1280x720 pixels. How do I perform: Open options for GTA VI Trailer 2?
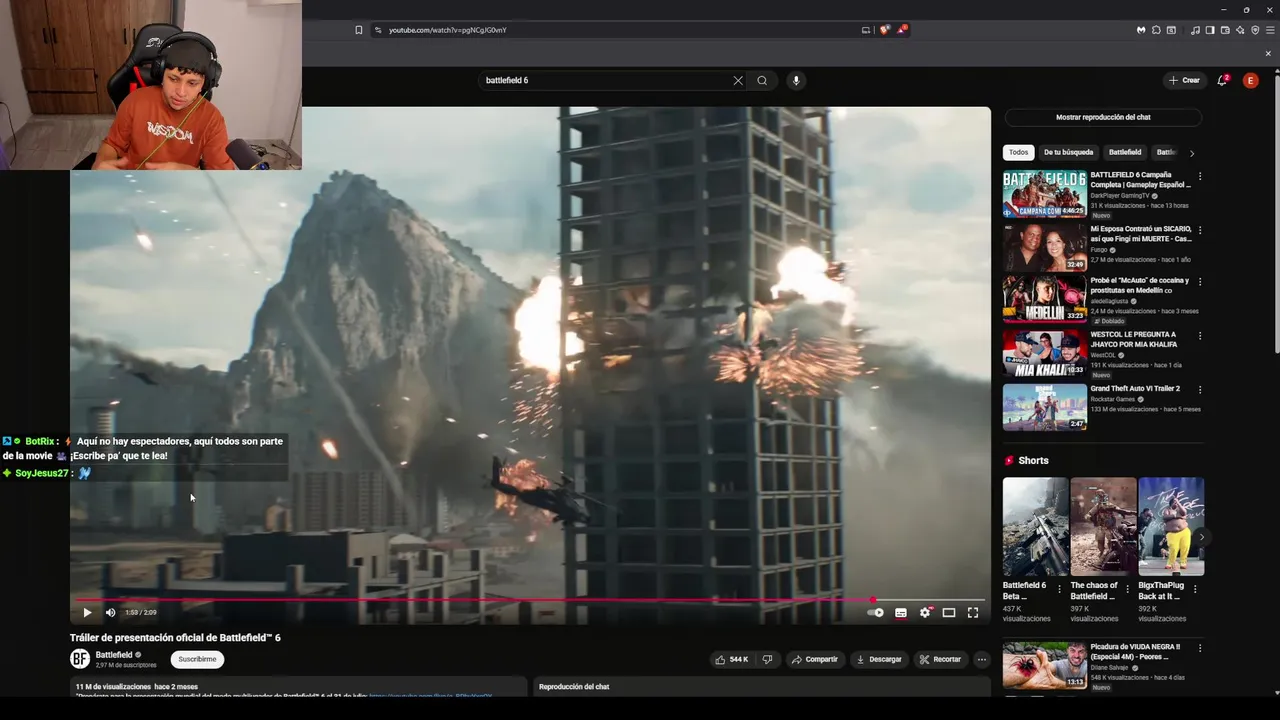pos(1200,390)
